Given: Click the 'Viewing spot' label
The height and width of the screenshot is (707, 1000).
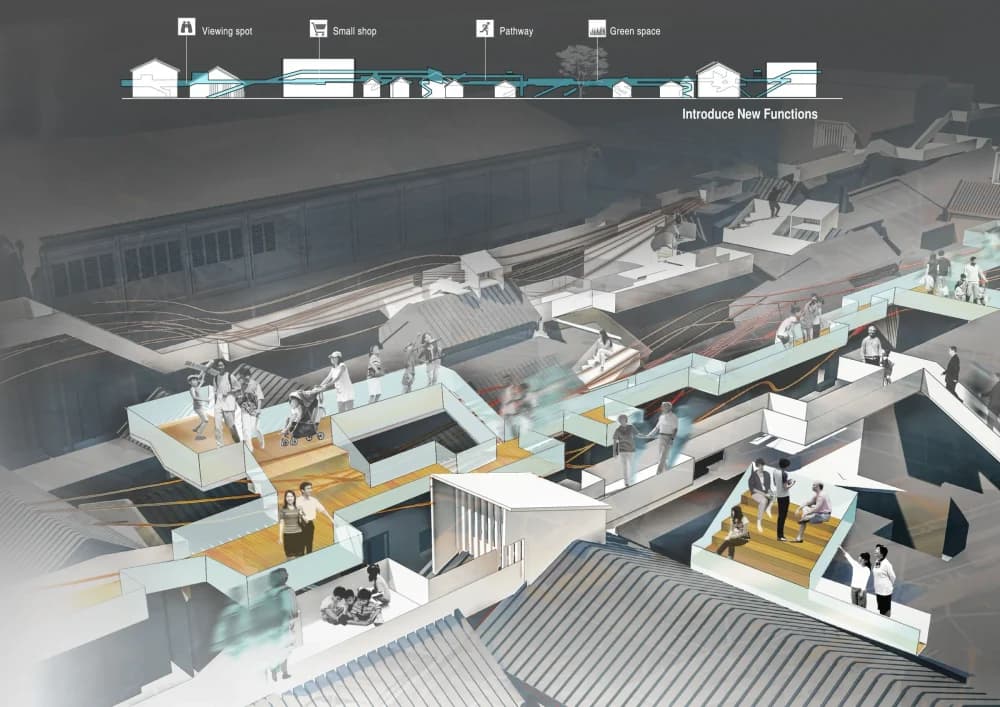Looking at the screenshot, I should [x=227, y=31].
